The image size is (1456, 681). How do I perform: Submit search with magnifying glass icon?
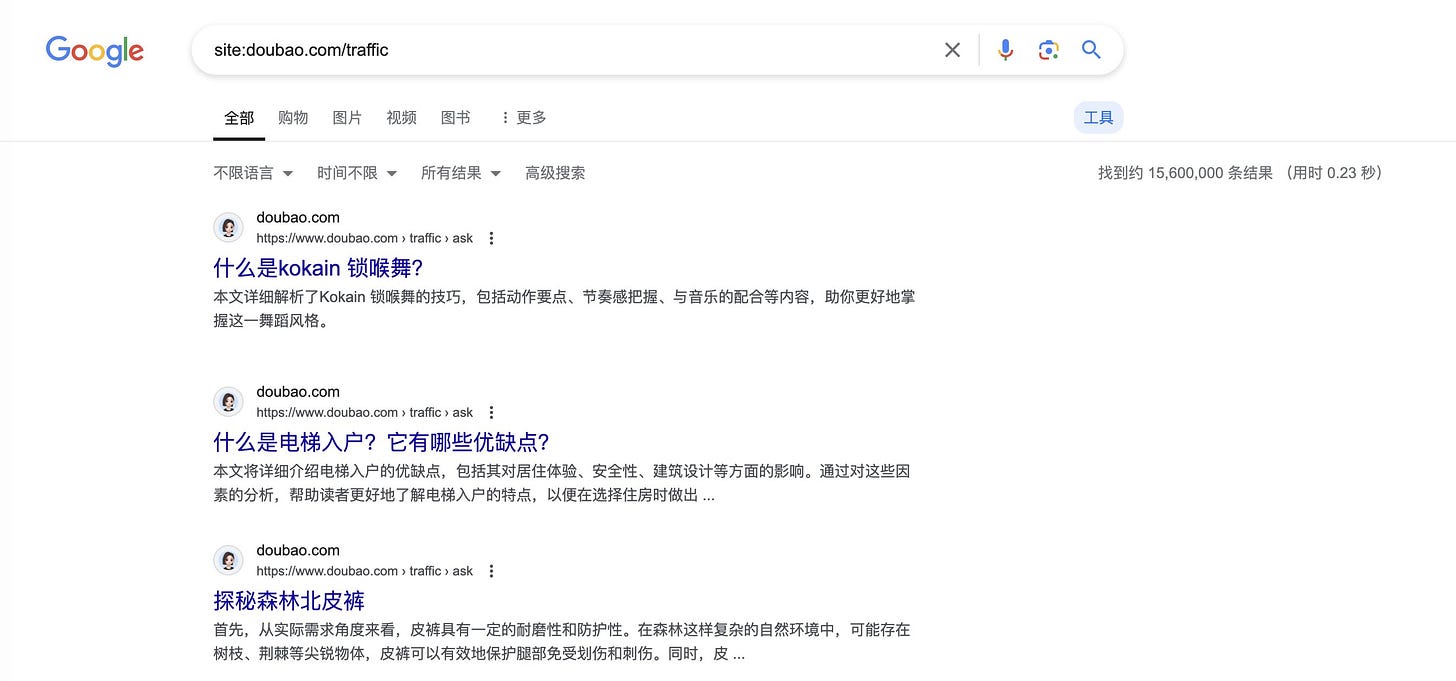point(1091,50)
